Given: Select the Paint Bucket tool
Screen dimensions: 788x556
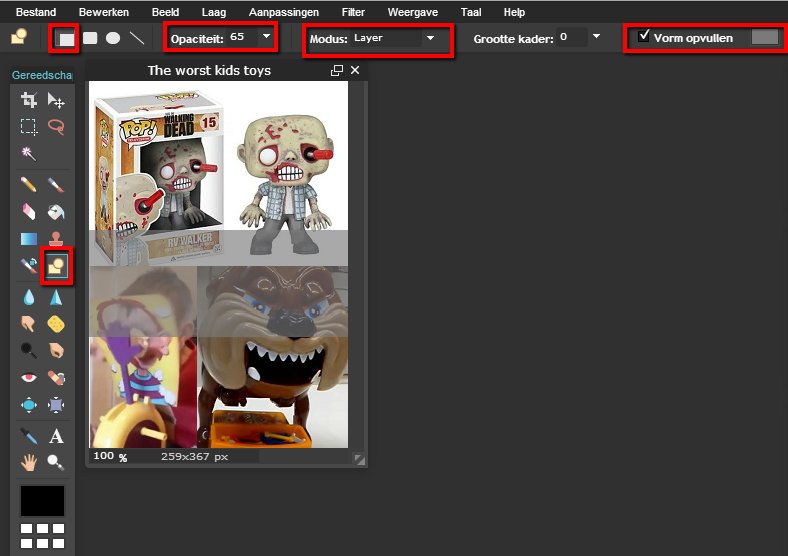Looking at the screenshot, I should point(56,212).
